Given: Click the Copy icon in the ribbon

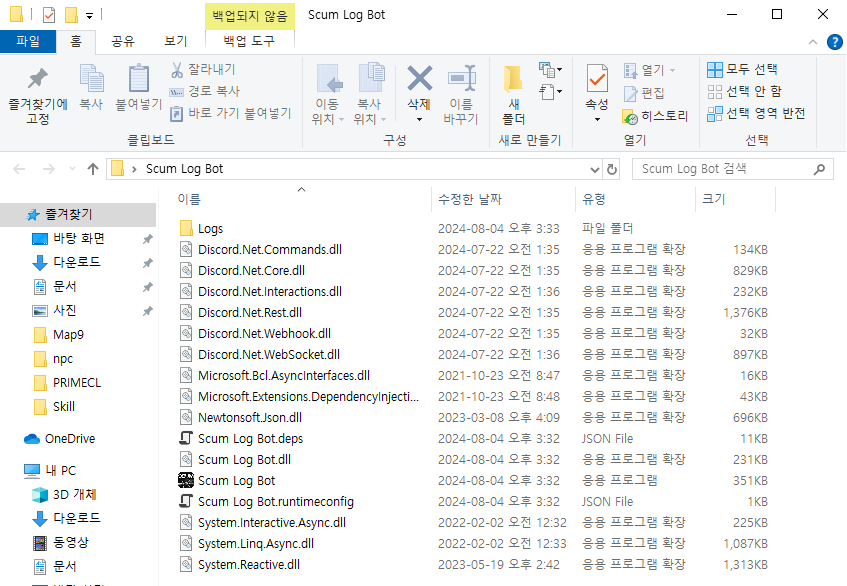Looking at the screenshot, I should pos(91,78).
